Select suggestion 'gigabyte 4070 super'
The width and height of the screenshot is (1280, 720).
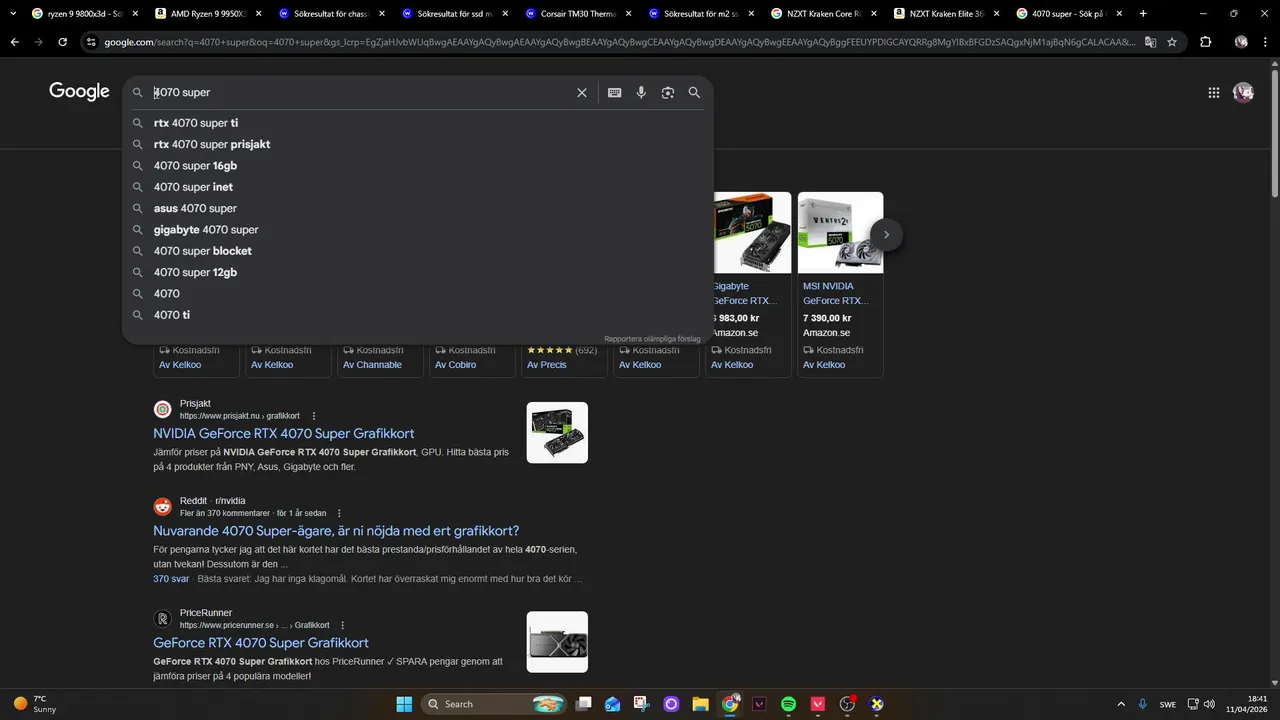[418, 230]
